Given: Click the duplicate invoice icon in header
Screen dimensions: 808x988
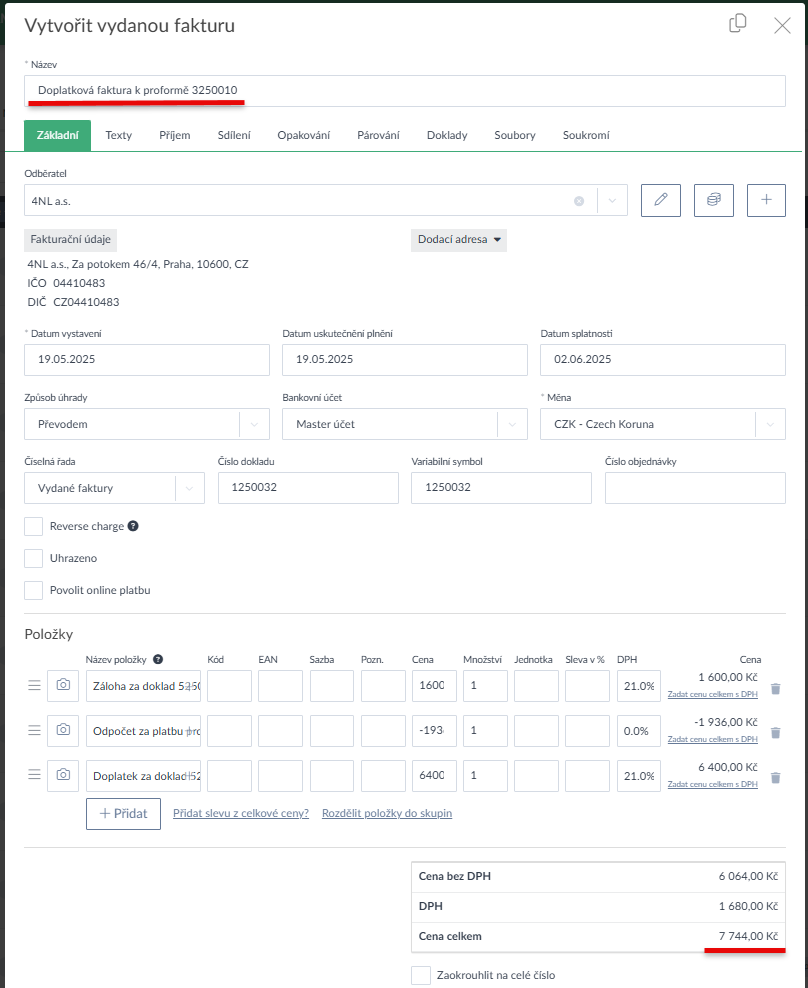Looking at the screenshot, I should [738, 24].
